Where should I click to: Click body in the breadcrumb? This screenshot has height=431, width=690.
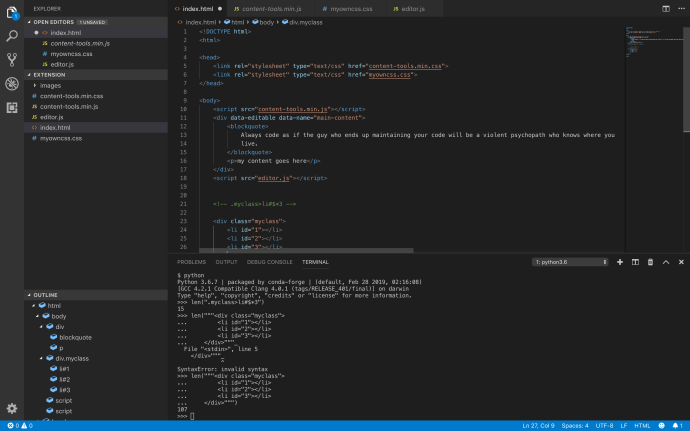tap(267, 22)
